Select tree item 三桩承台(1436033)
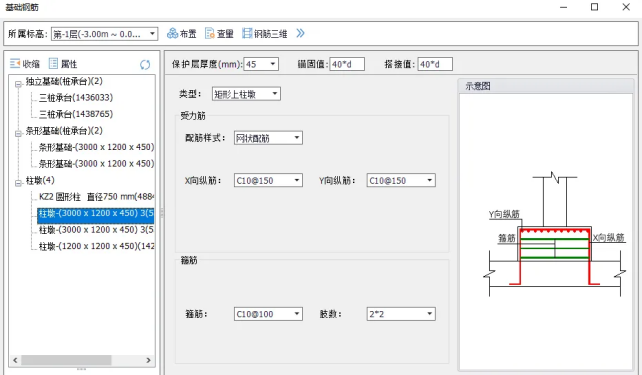 76,97
